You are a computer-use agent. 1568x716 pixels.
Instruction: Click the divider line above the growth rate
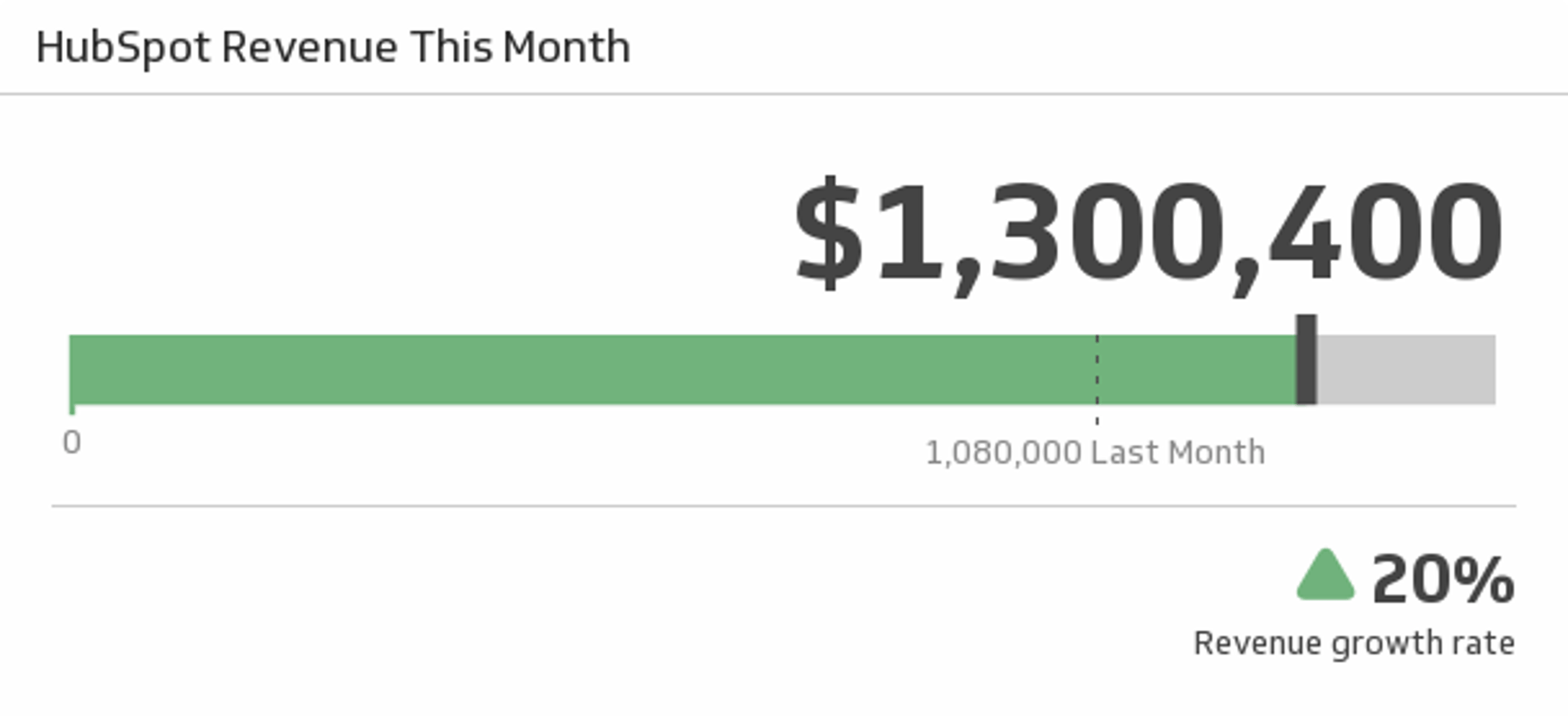784,506
